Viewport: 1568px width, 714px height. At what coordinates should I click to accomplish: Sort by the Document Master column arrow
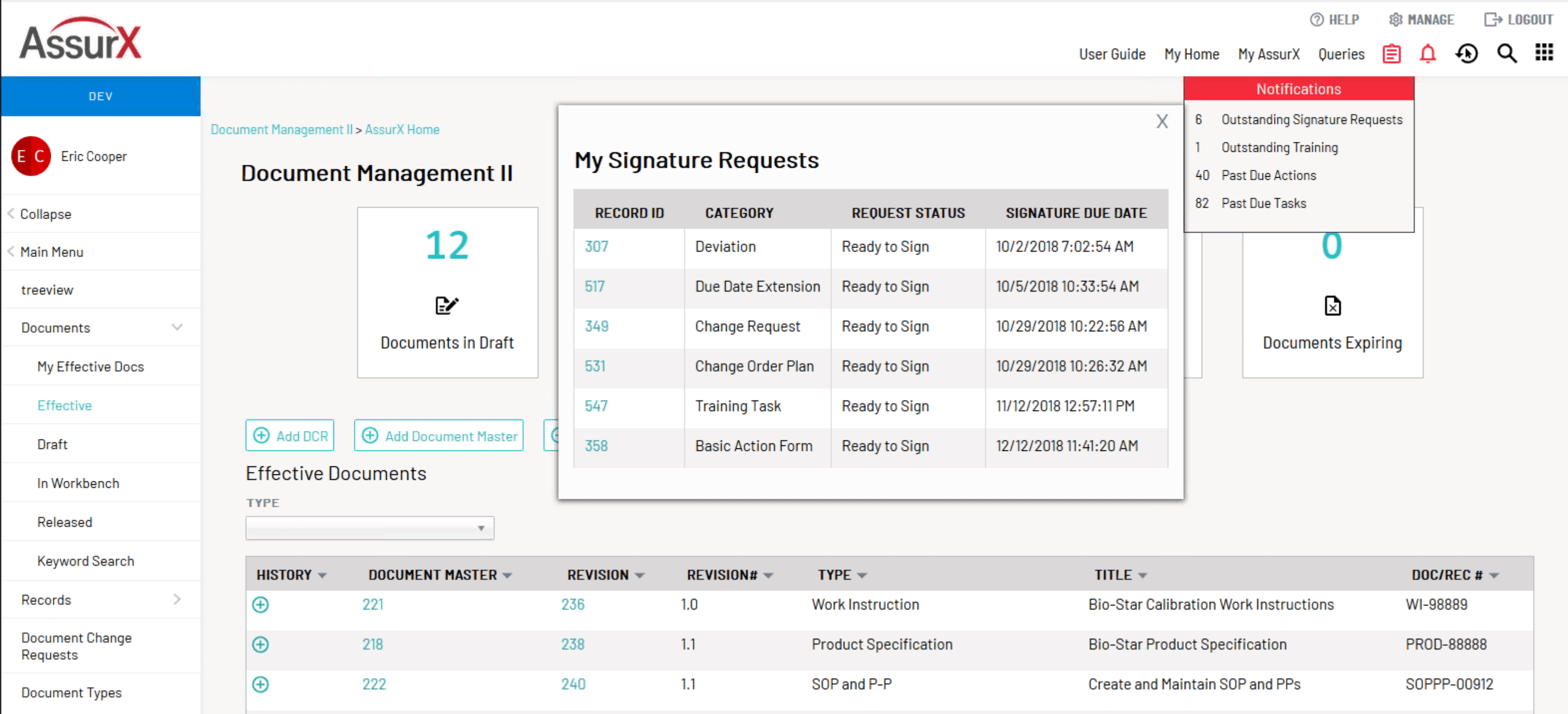[508, 576]
